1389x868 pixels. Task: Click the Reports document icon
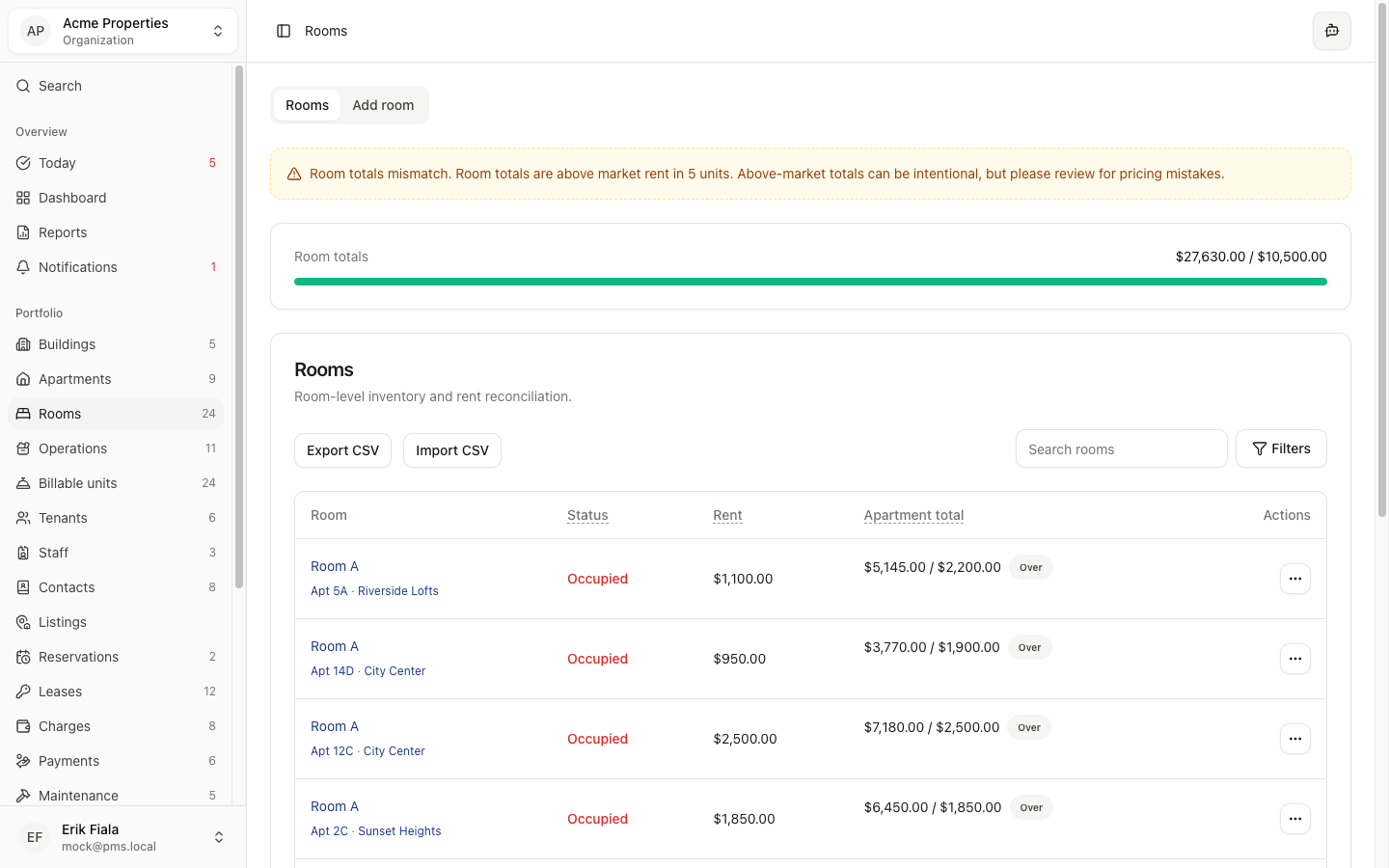tap(23, 232)
